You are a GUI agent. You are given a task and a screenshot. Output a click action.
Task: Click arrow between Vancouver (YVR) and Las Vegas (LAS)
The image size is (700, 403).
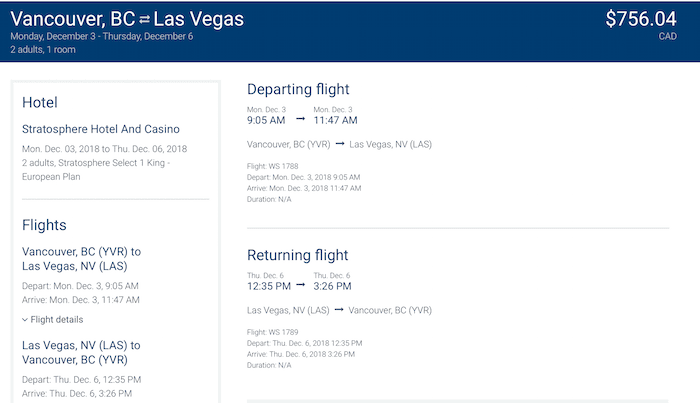340,144
